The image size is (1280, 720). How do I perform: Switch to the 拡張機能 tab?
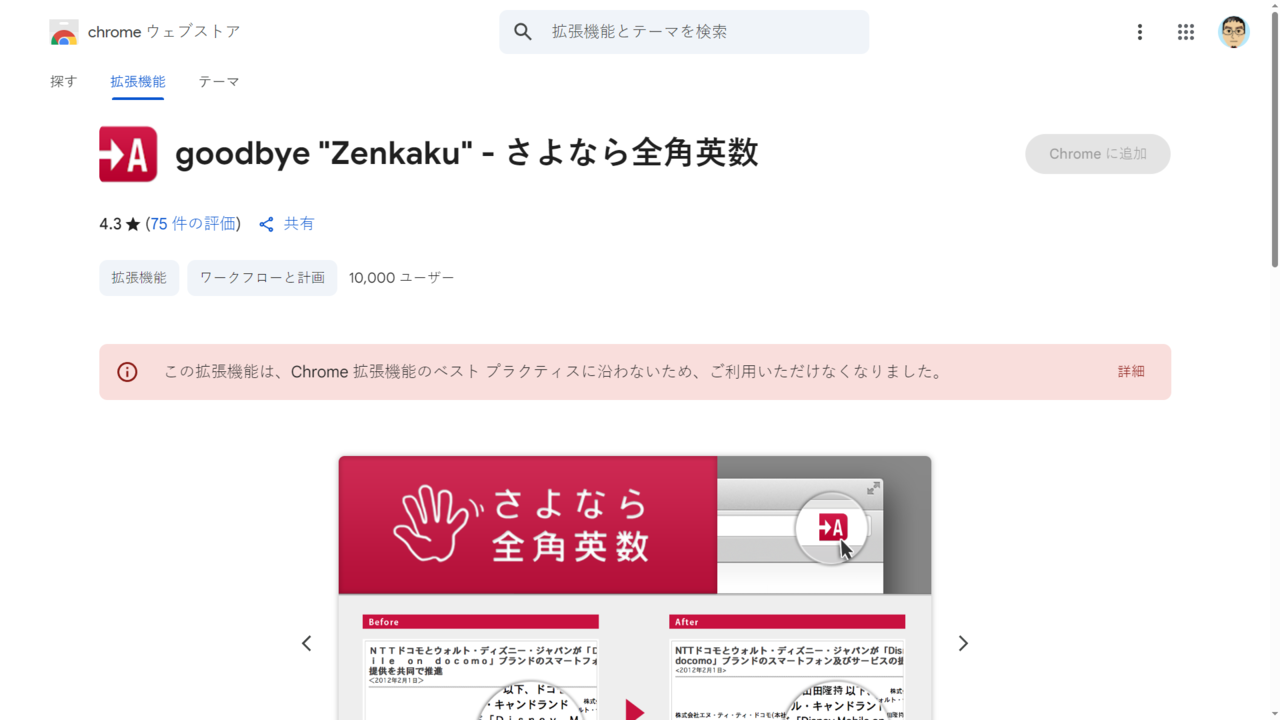[x=138, y=82]
